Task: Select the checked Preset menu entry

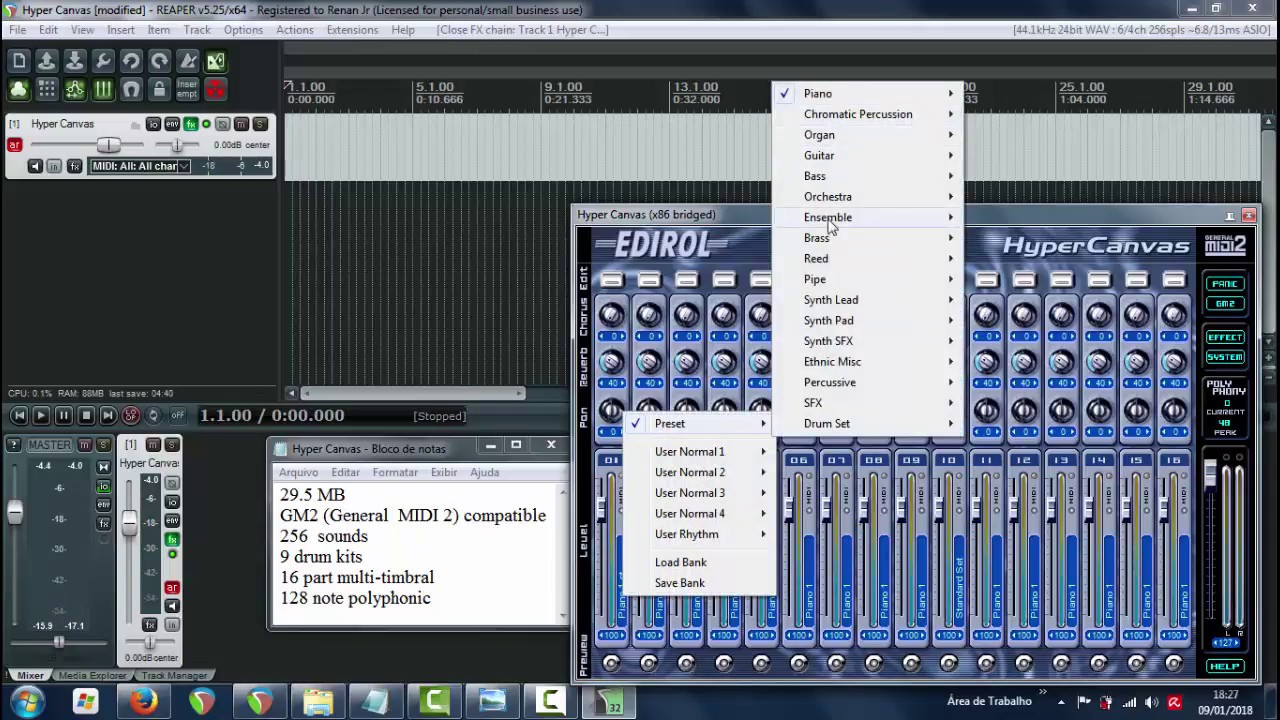Action: (x=699, y=424)
